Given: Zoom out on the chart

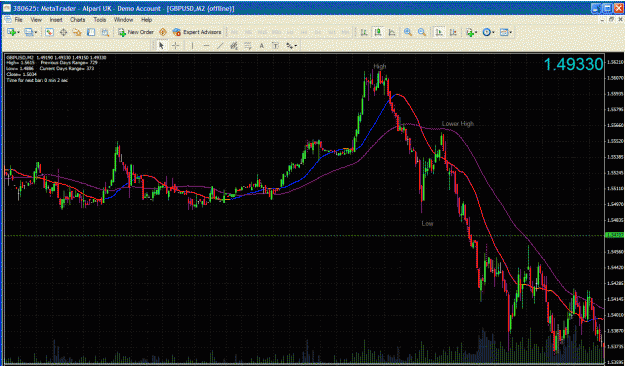Looking at the screenshot, I should (x=422, y=32).
